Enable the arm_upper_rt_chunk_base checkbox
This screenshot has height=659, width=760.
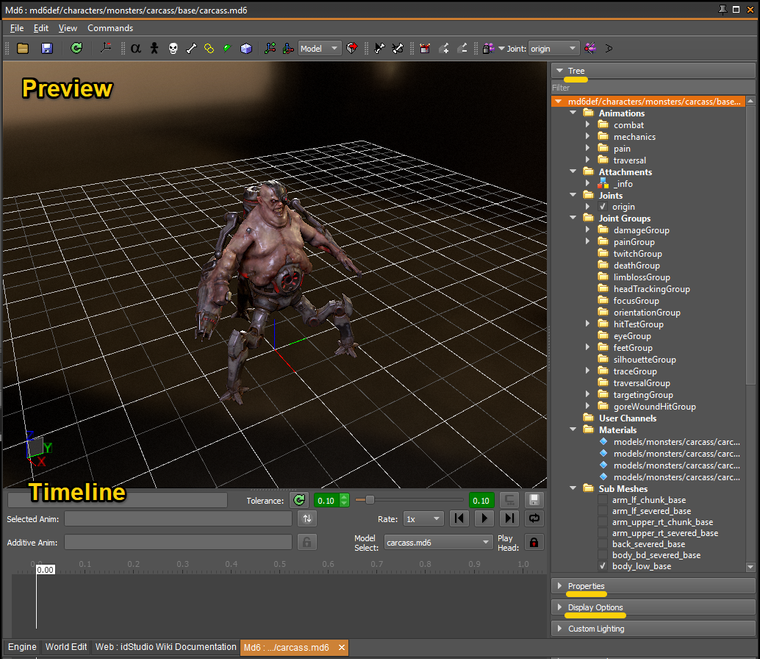click(603, 522)
